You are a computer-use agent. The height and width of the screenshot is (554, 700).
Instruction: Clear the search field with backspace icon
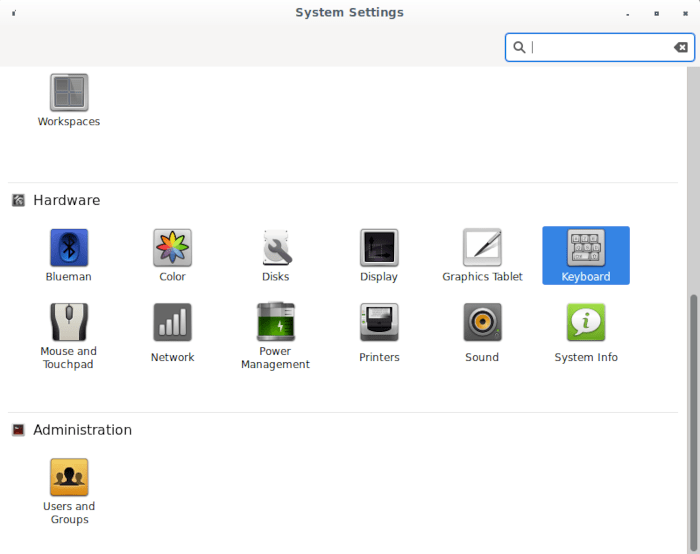tap(680, 47)
